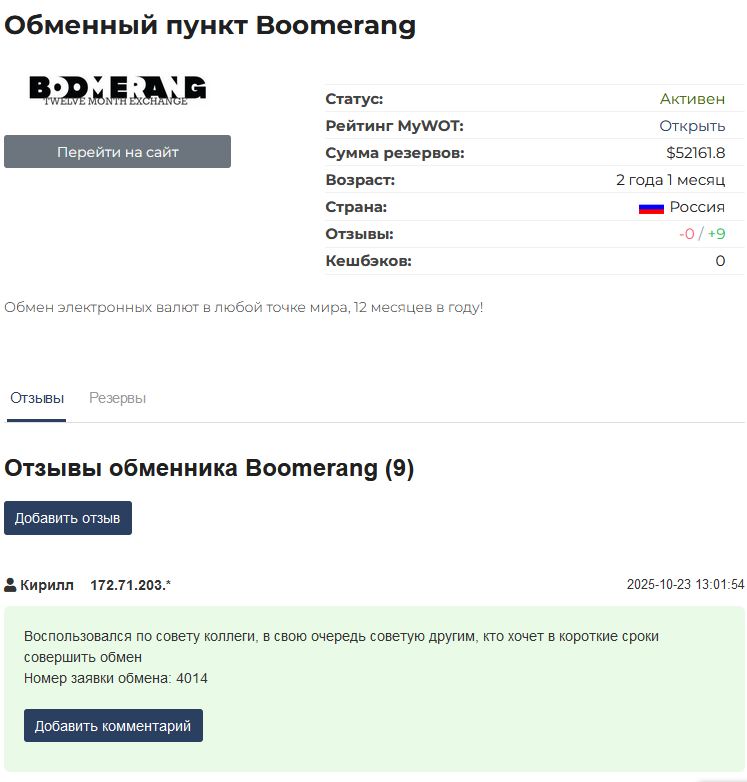
Task: Click the Boomerang exchange logo
Action: (x=117, y=89)
